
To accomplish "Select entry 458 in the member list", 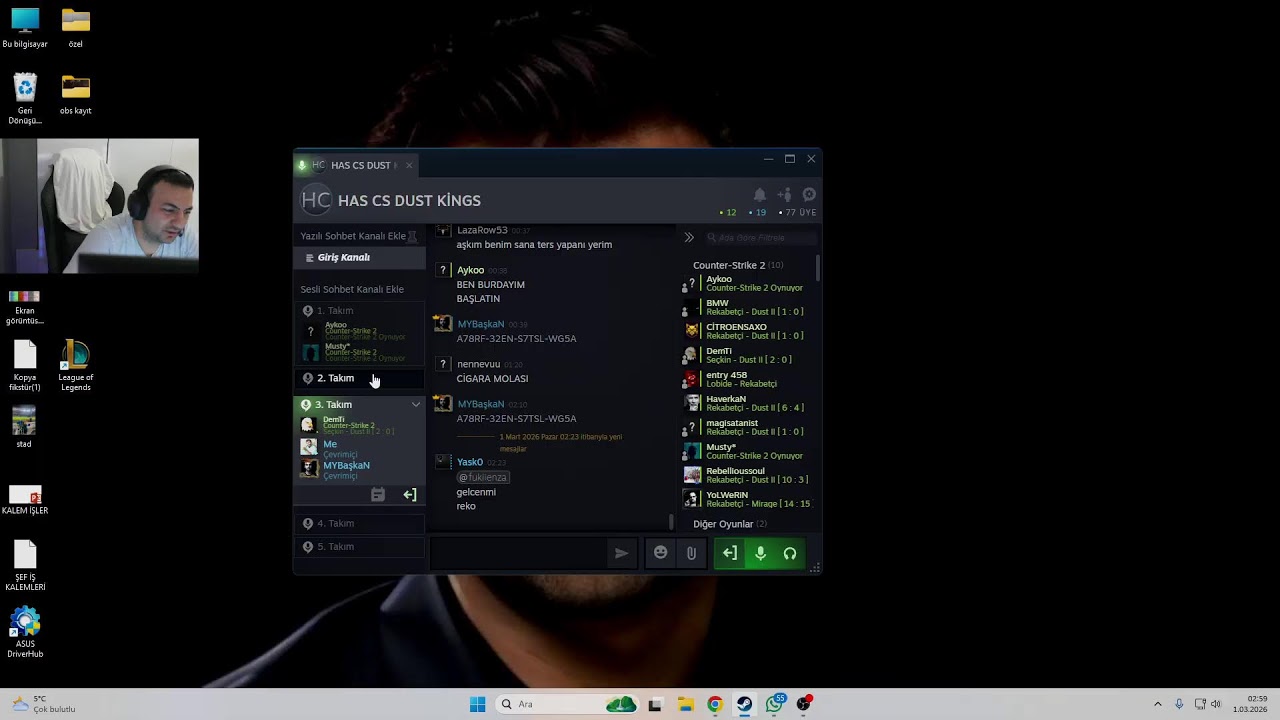I will [x=750, y=379].
